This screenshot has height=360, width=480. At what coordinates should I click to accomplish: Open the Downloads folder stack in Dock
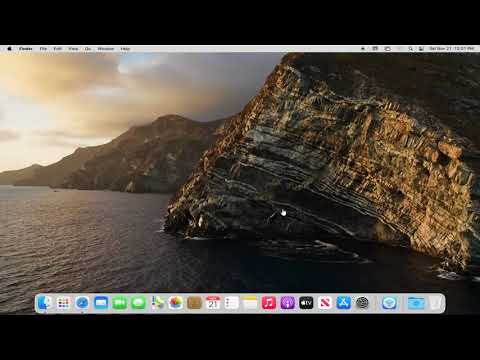(x=416, y=303)
